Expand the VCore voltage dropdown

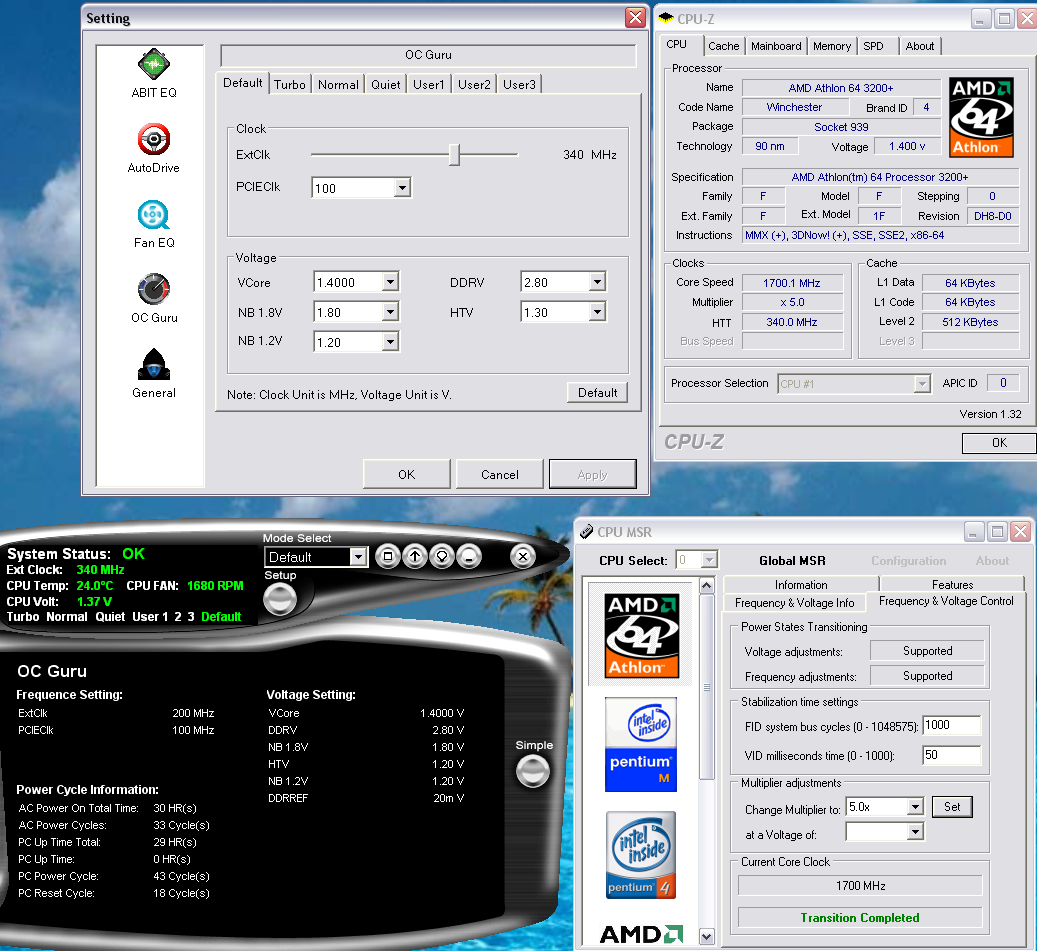[x=390, y=282]
